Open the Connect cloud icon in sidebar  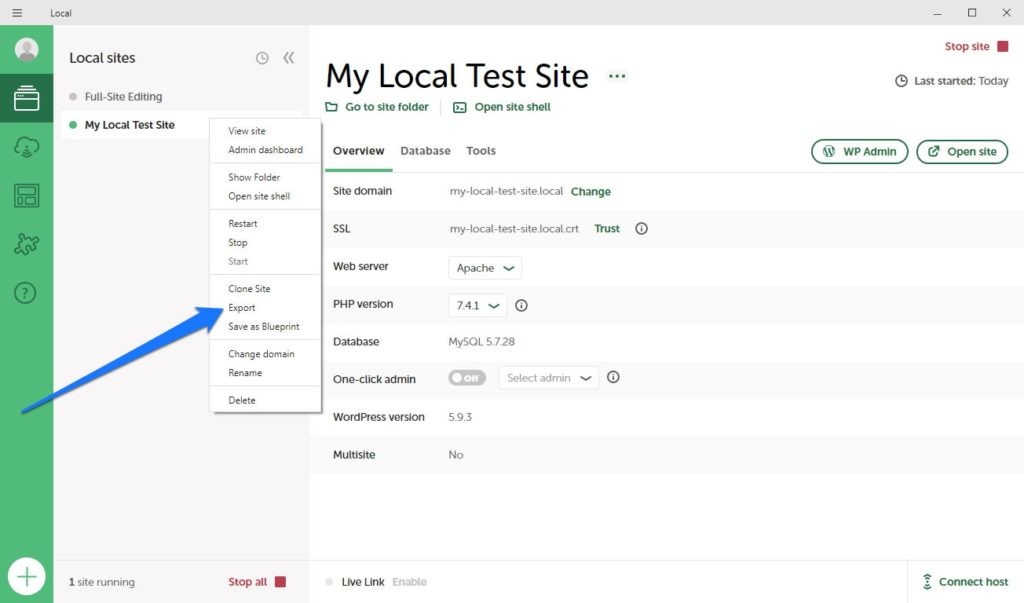pos(27,147)
